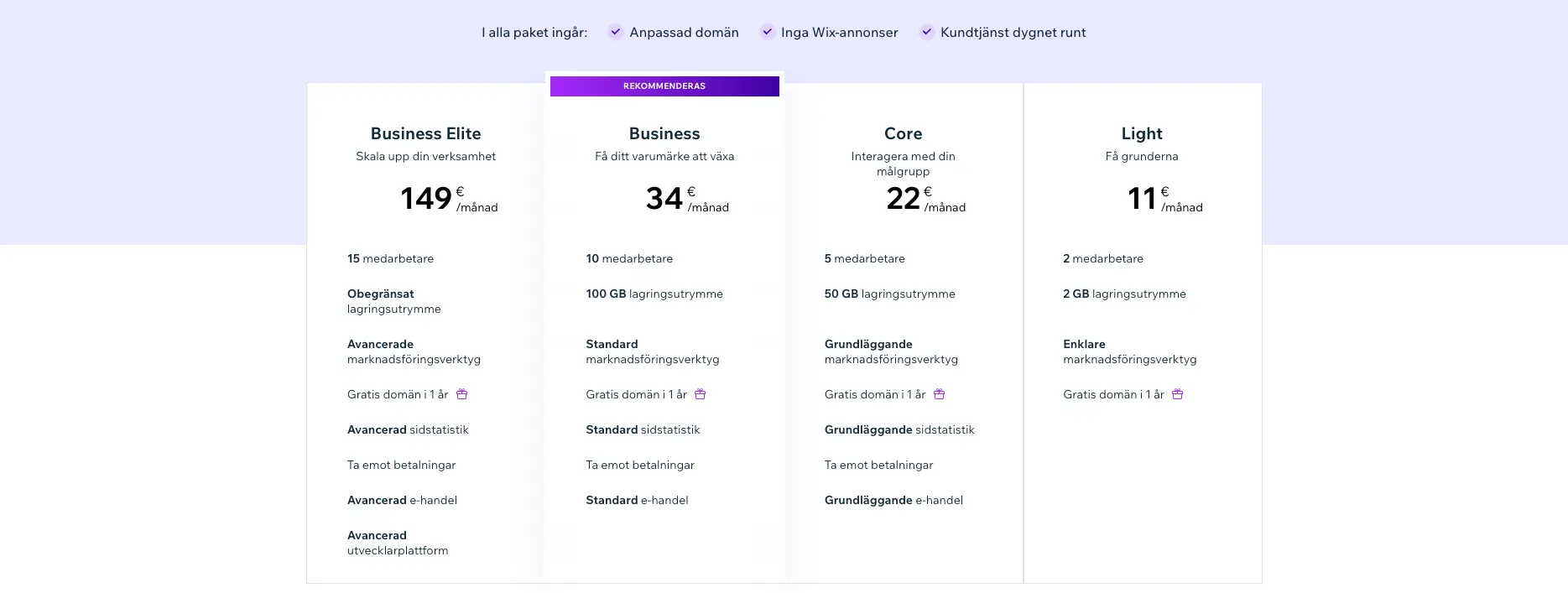Click 'Standard marknadsföringsverktyg' feature
Viewport: 1568px width, 593px height.
click(653, 351)
